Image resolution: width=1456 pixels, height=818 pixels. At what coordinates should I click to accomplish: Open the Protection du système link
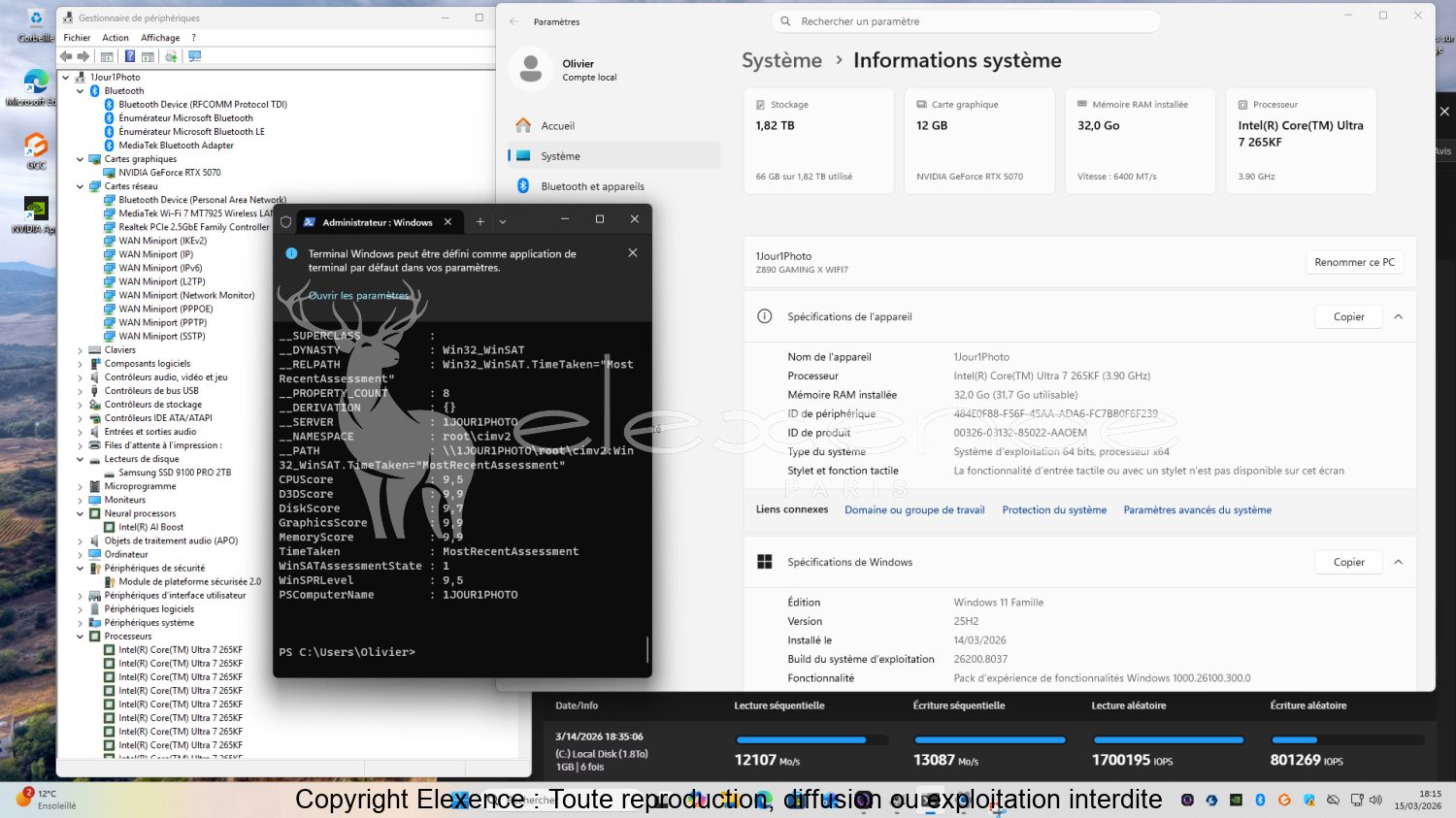click(x=1053, y=510)
